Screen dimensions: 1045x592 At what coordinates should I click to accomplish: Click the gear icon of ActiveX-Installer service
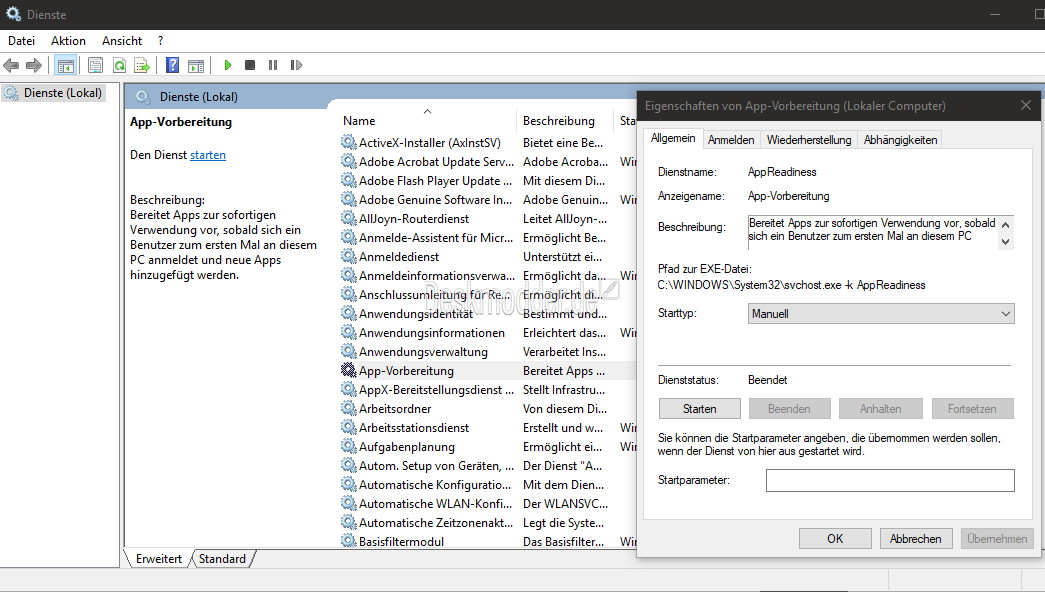348,142
